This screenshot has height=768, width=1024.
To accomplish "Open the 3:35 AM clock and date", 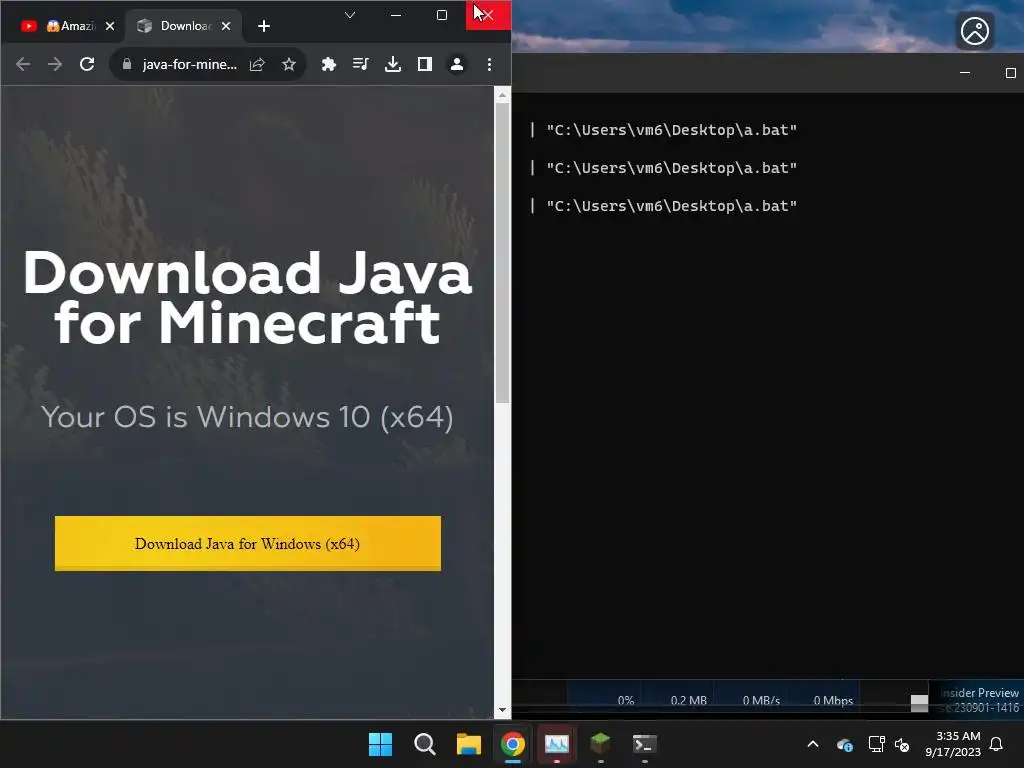I will tap(953, 744).
